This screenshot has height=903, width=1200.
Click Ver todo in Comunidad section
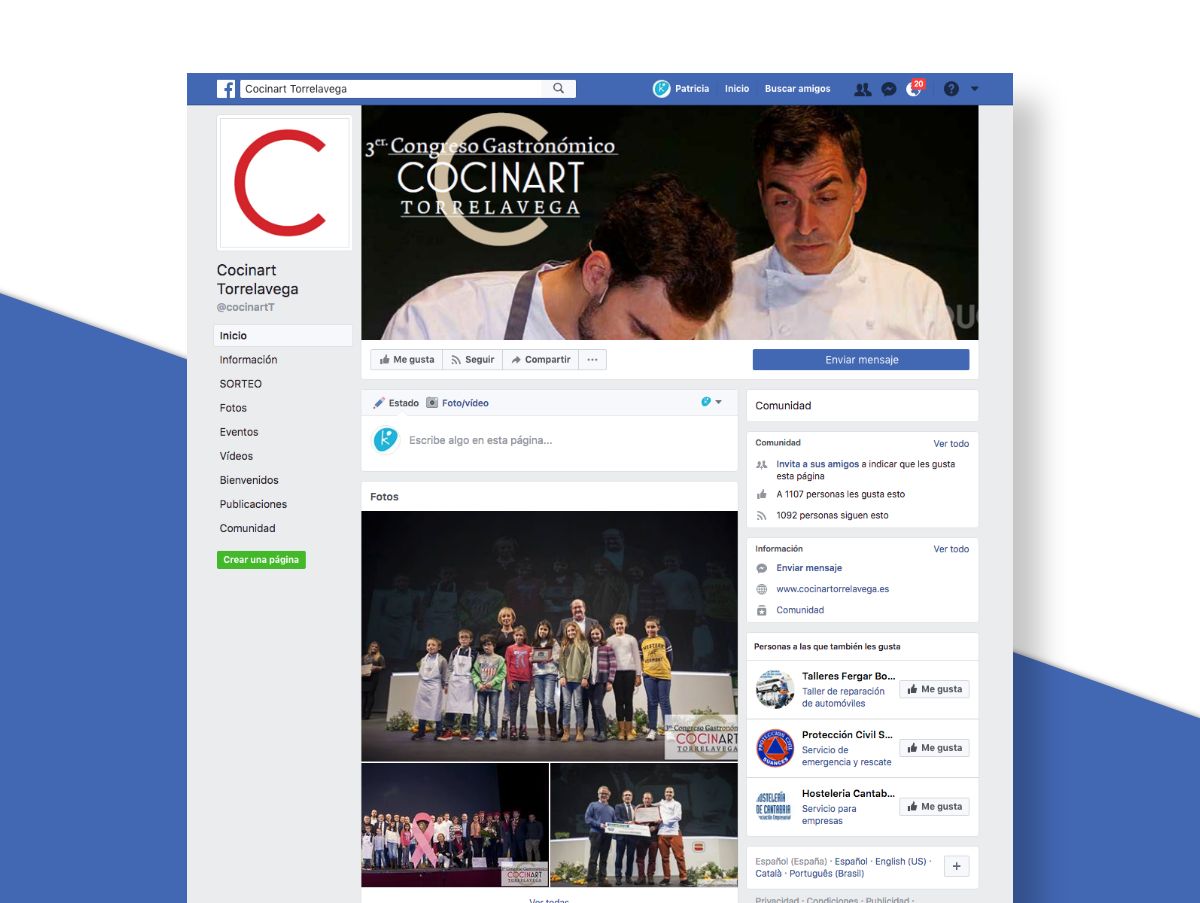tap(951, 443)
